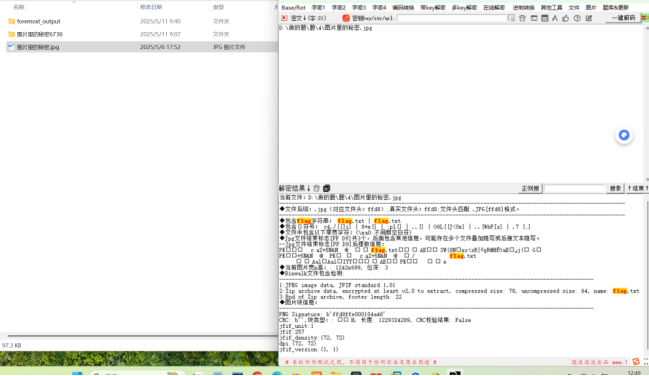This screenshot has height=376, width=649.
Task: Click the window layout icon in toolbar
Action: click(534, 18)
